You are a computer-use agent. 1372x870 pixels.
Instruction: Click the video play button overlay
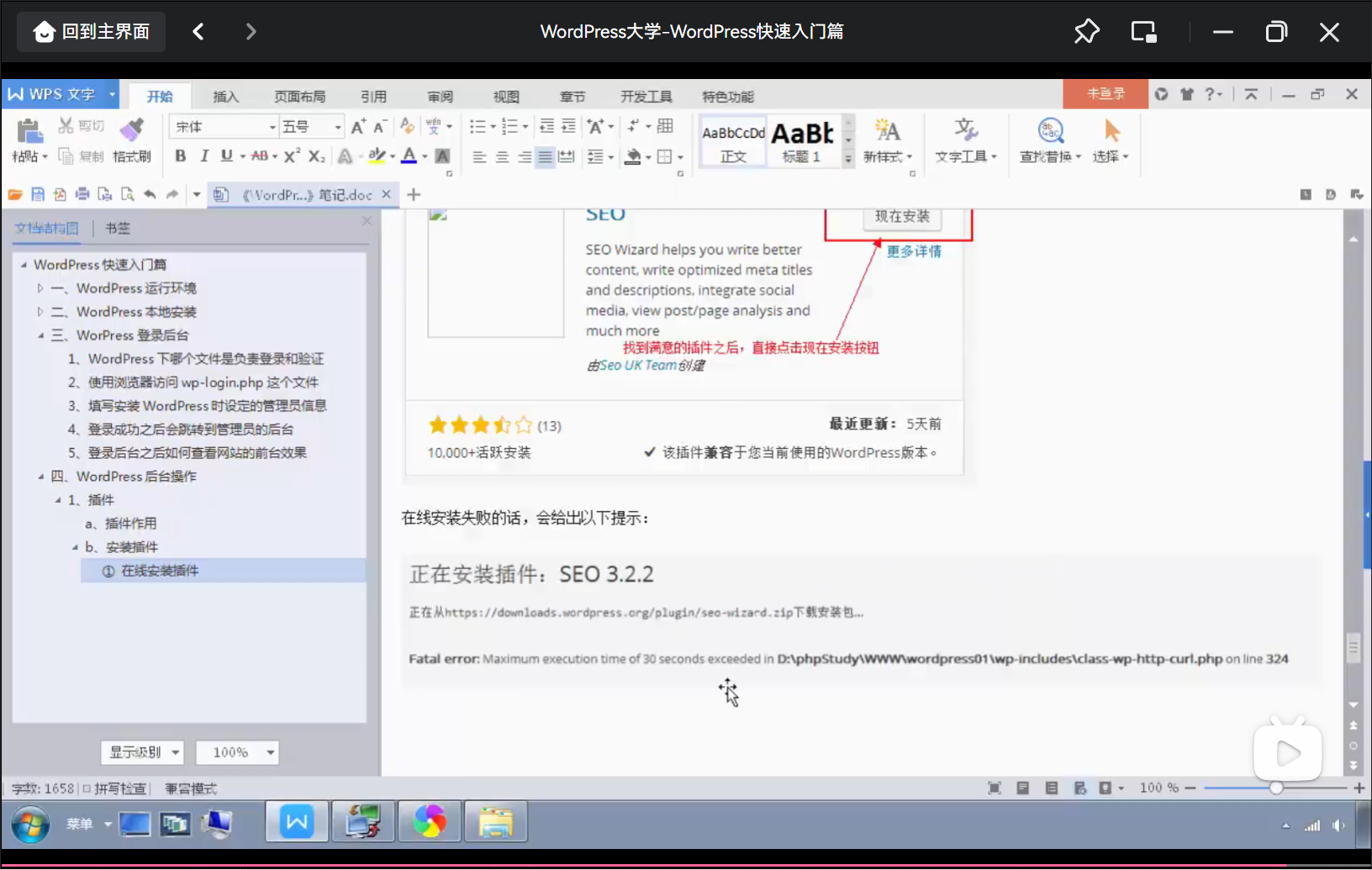1288,753
